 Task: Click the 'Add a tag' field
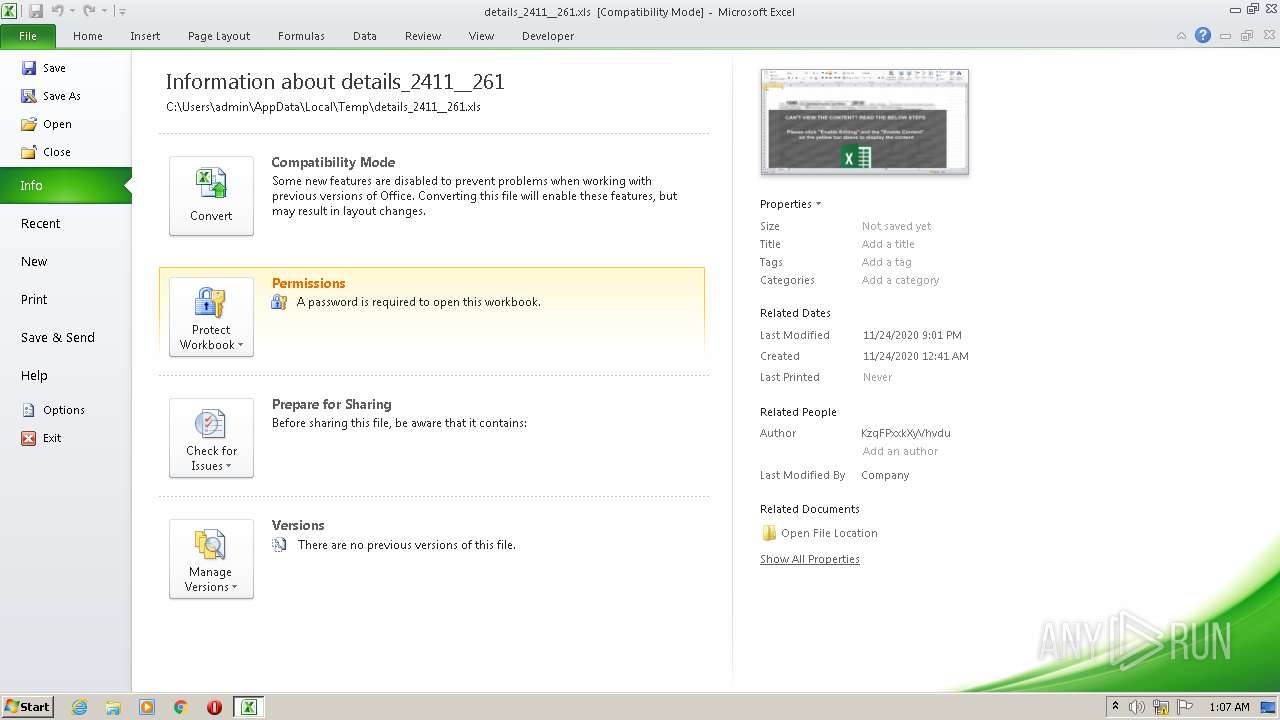tap(886, 262)
